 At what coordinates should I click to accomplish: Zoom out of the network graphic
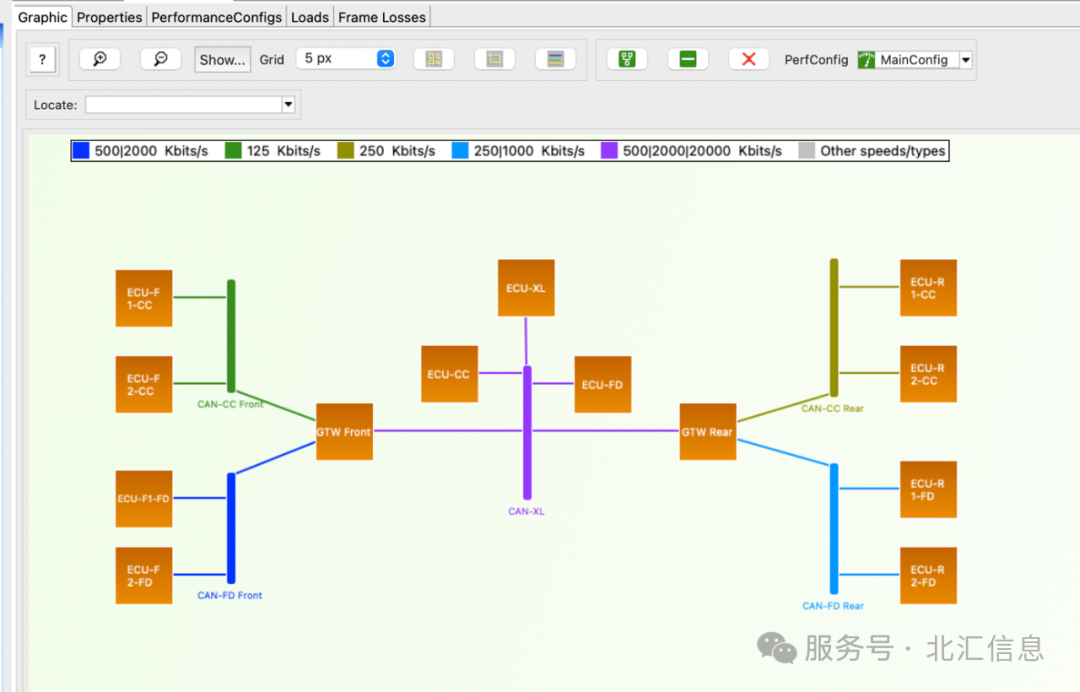pos(160,59)
